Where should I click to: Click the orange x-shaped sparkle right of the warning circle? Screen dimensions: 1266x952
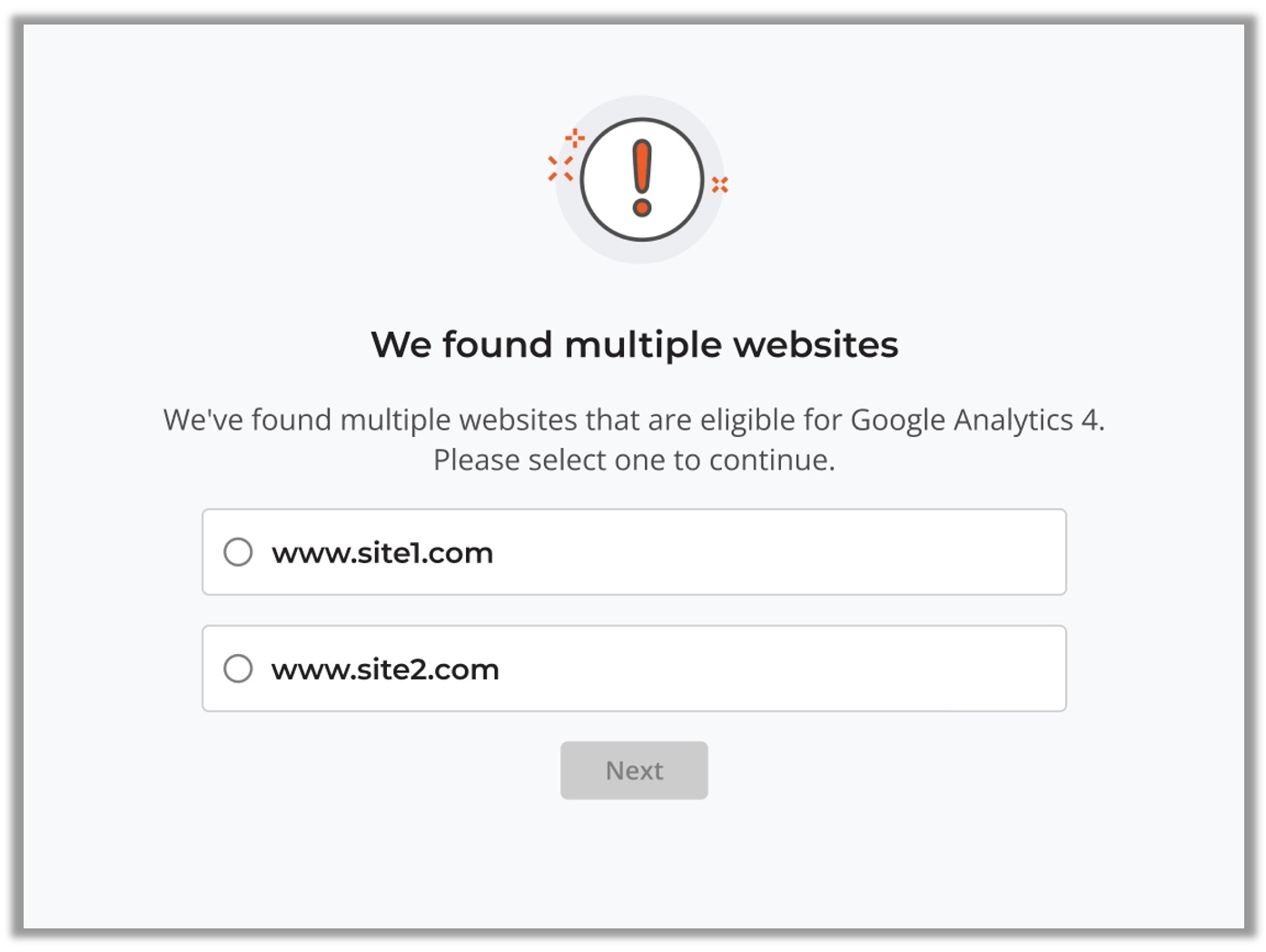[720, 184]
